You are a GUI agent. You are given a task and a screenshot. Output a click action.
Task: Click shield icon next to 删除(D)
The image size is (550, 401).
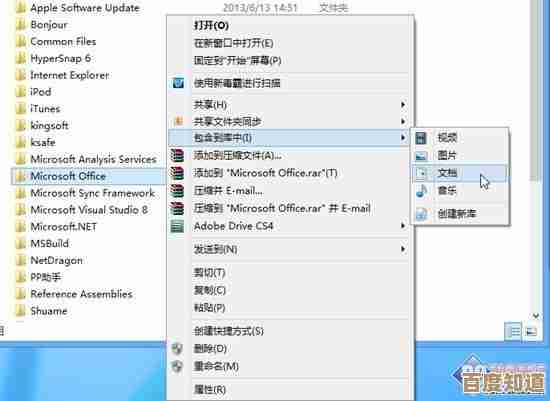[177, 348]
